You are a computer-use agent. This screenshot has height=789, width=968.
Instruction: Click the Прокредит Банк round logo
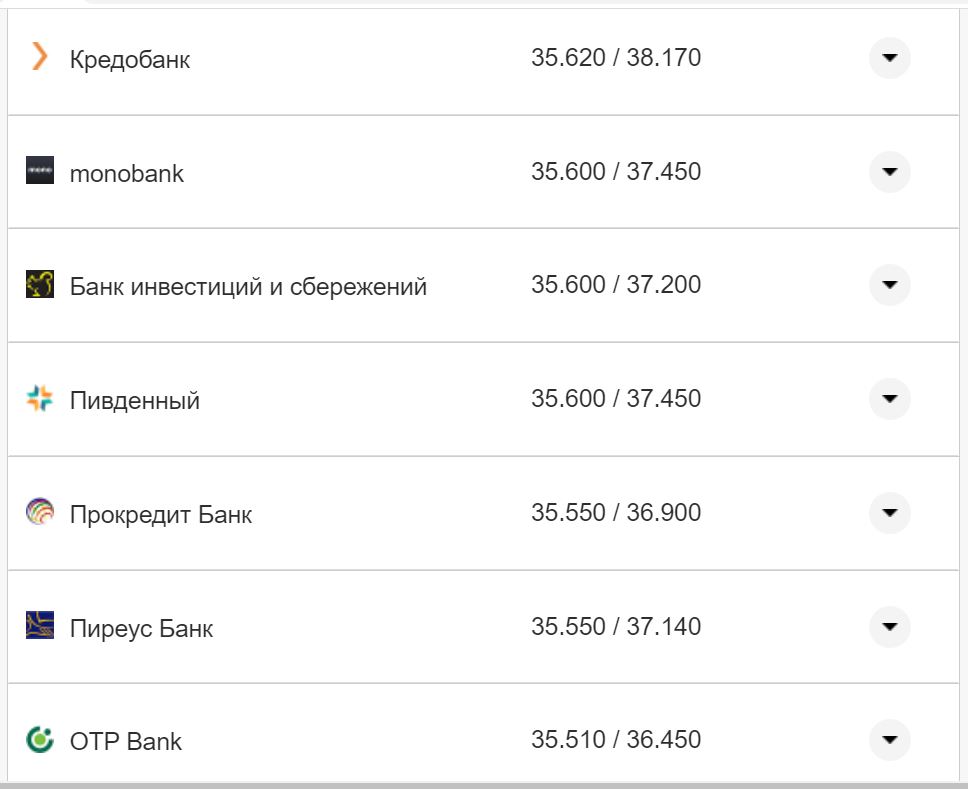pos(40,512)
